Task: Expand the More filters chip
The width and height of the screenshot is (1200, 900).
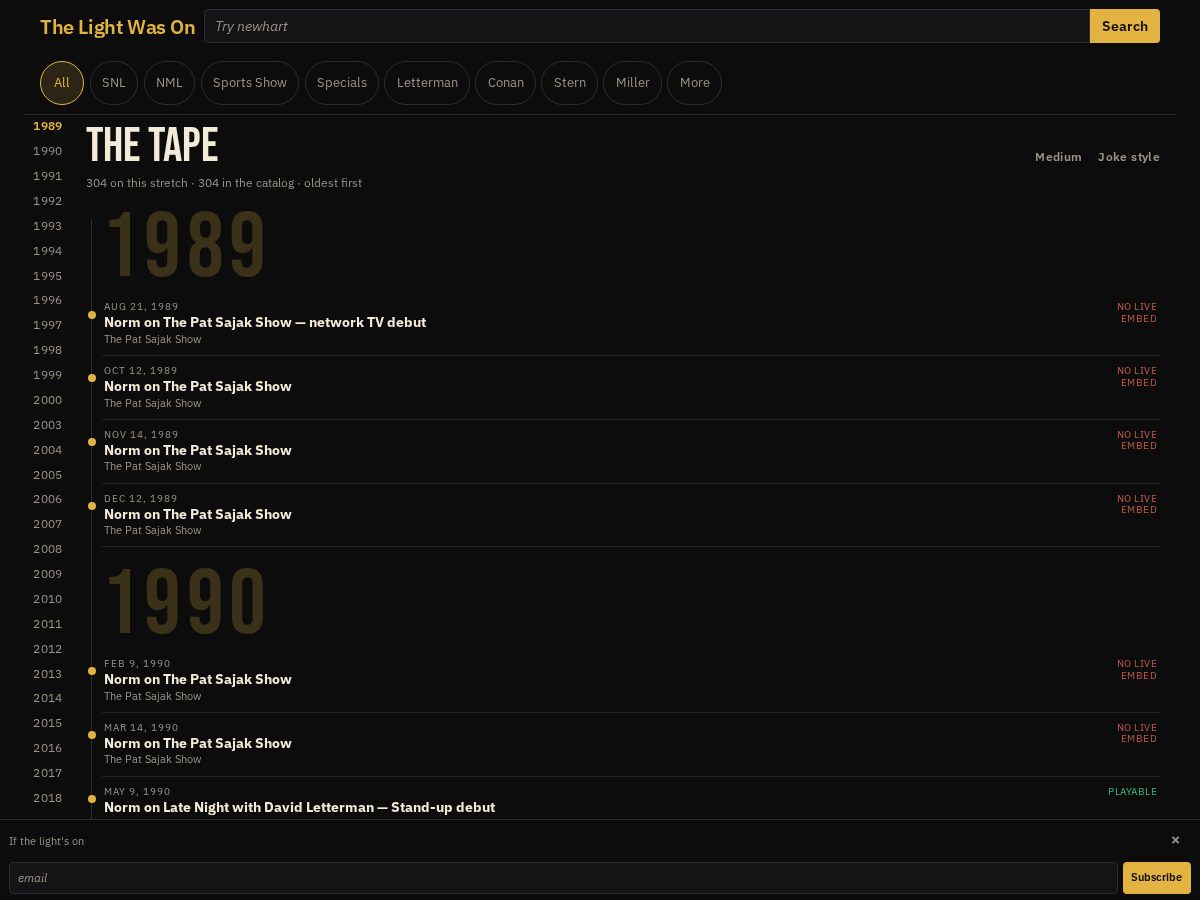Action: click(x=695, y=83)
